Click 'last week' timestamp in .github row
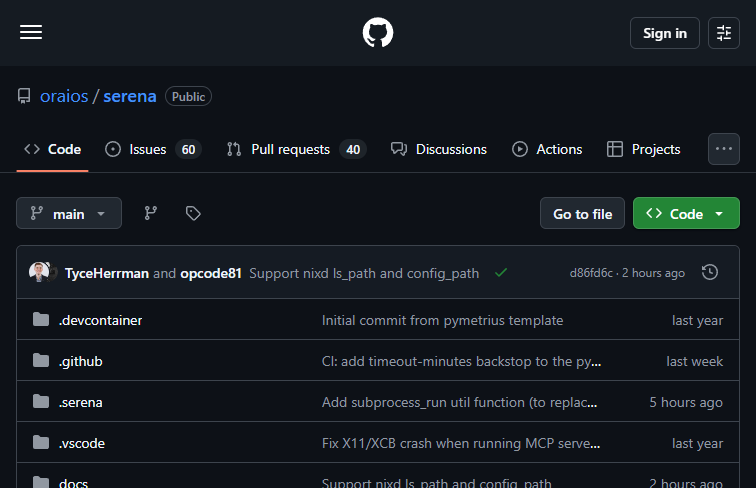The width and height of the screenshot is (756, 488). (694, 361)
